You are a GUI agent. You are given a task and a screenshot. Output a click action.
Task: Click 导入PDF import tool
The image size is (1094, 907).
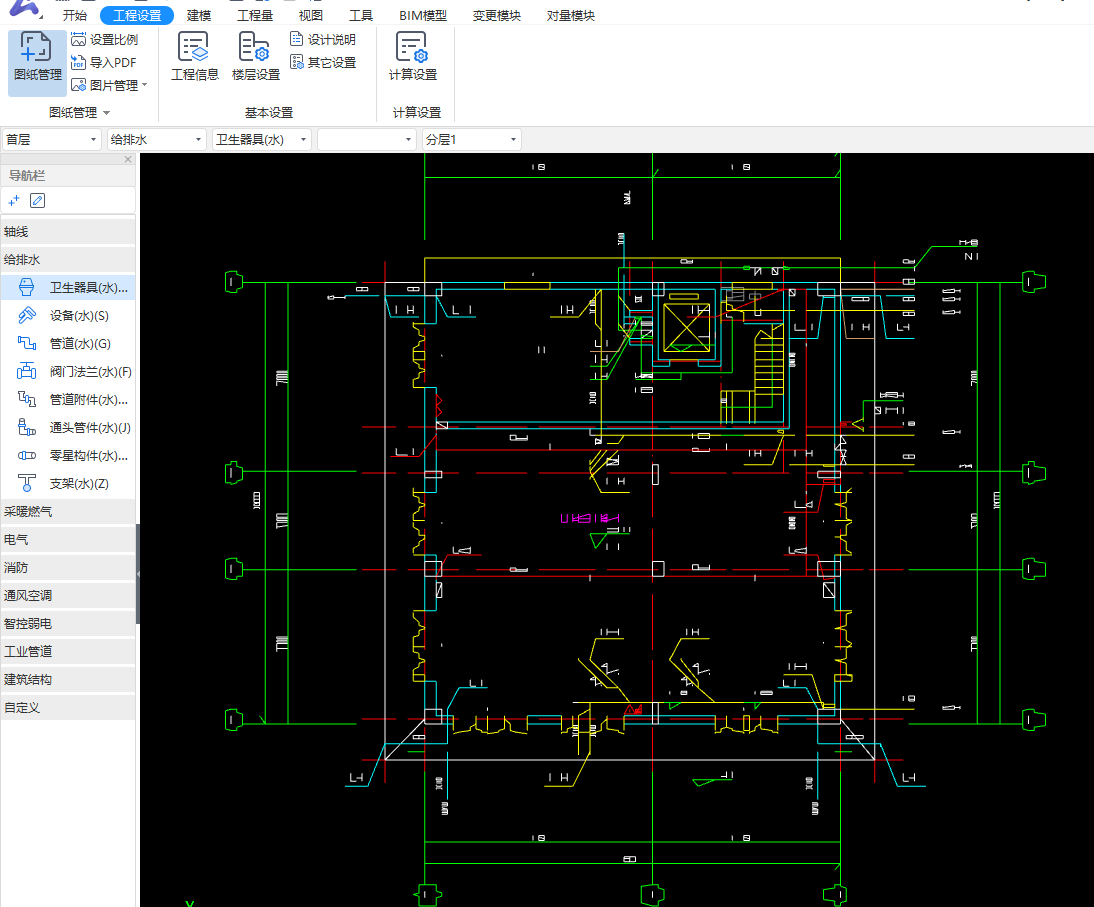pos(103,62)
